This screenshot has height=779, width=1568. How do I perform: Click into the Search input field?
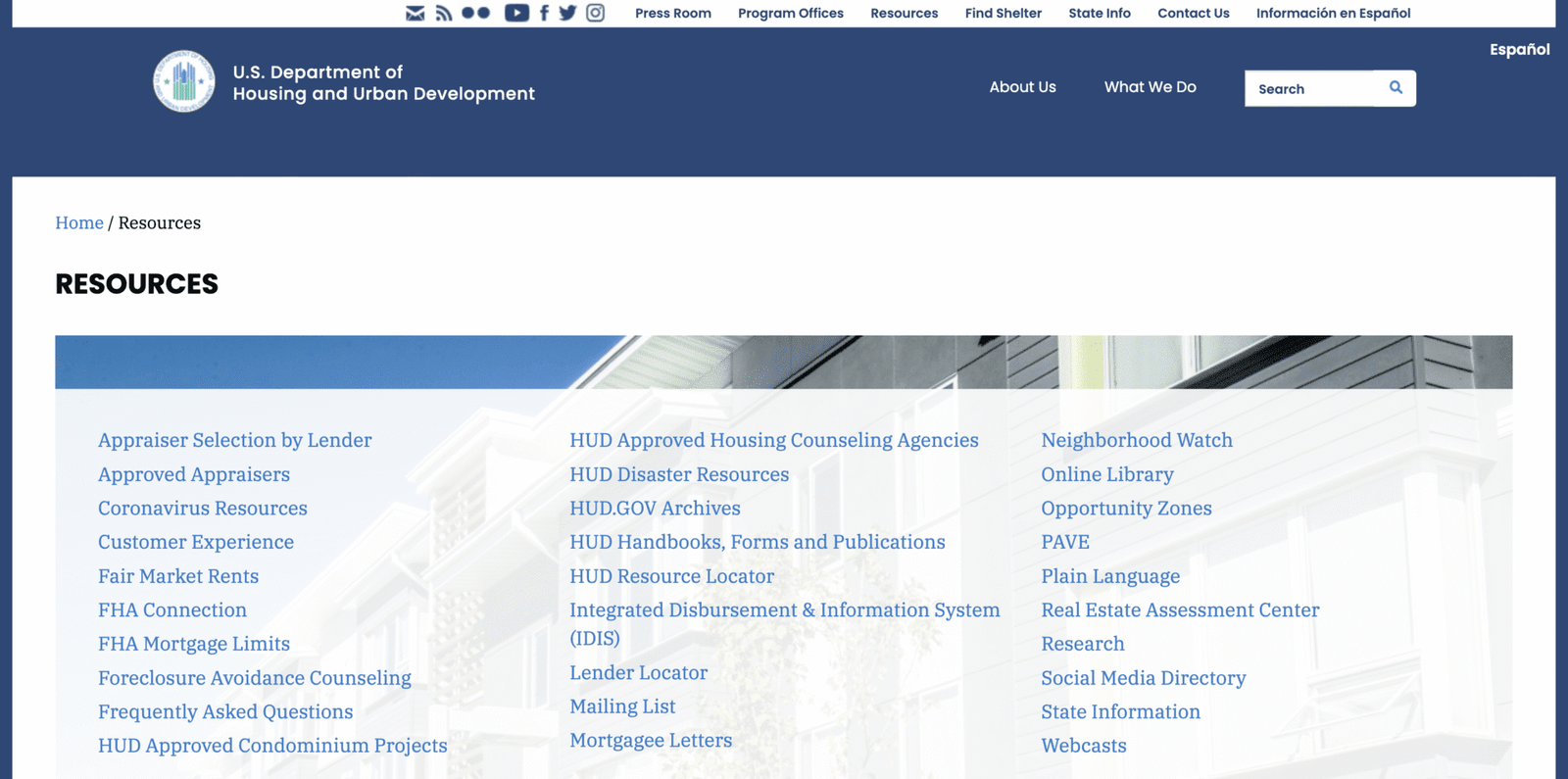1309,88
